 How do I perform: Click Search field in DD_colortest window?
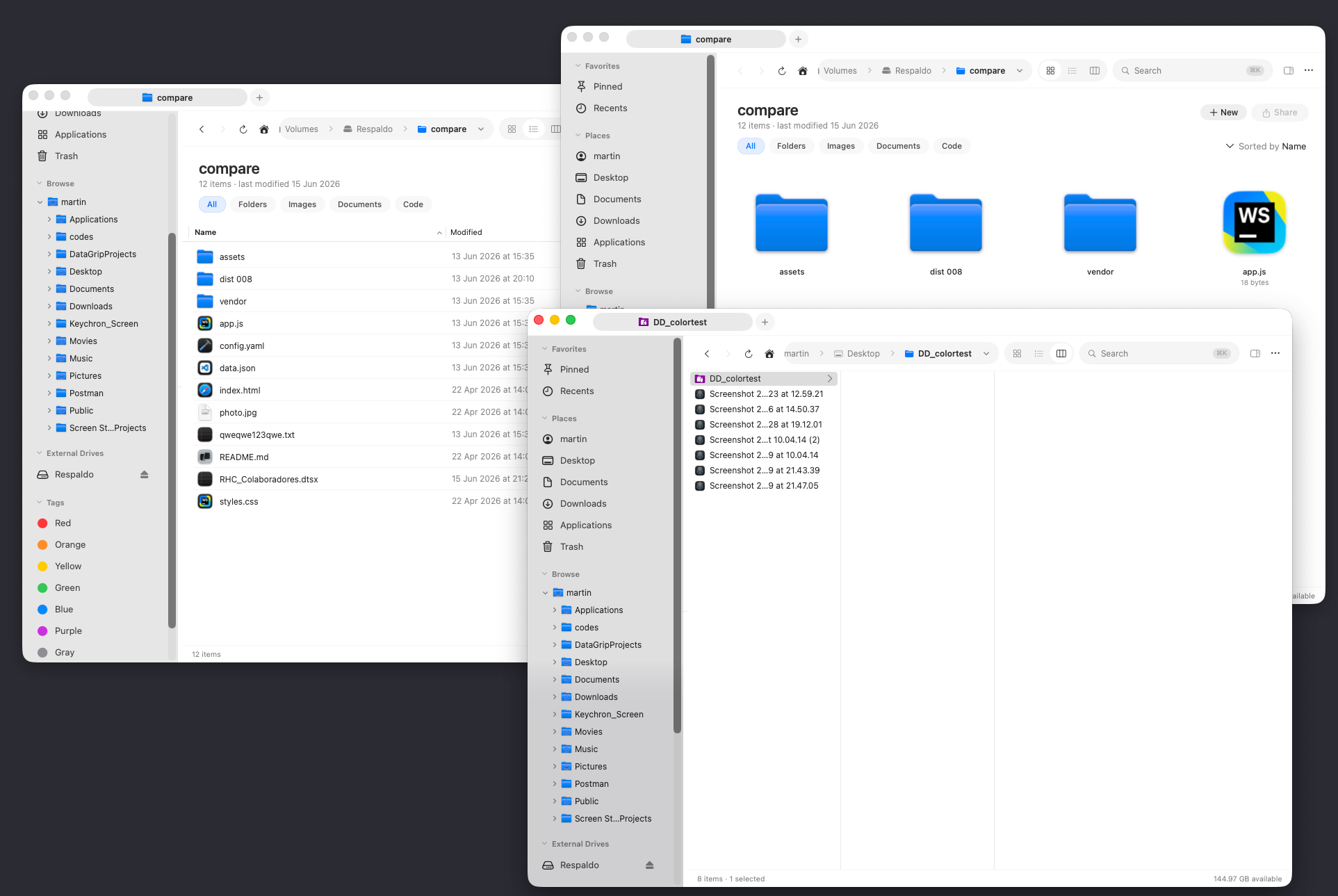(1159, 354)
